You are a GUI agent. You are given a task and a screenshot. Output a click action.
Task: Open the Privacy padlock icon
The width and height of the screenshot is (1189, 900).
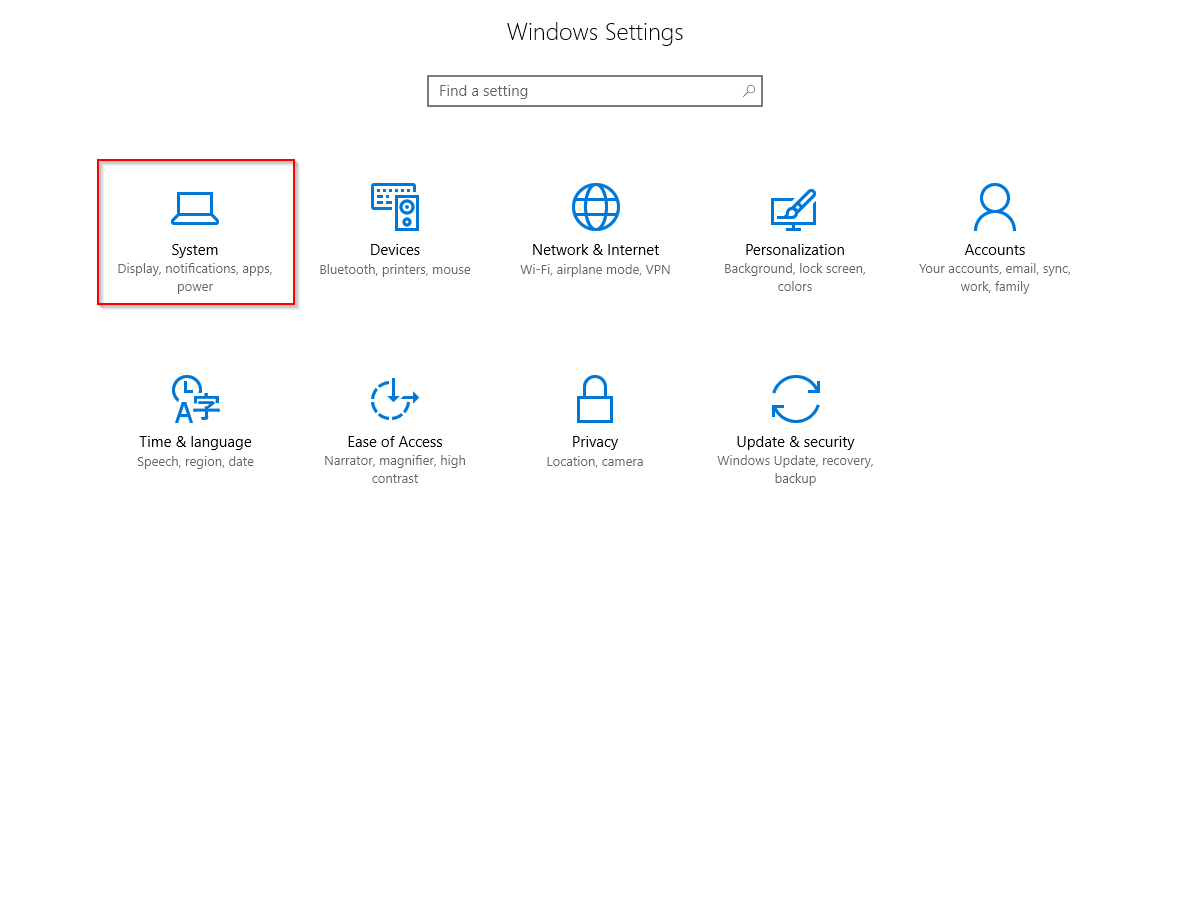pos(594,399)
